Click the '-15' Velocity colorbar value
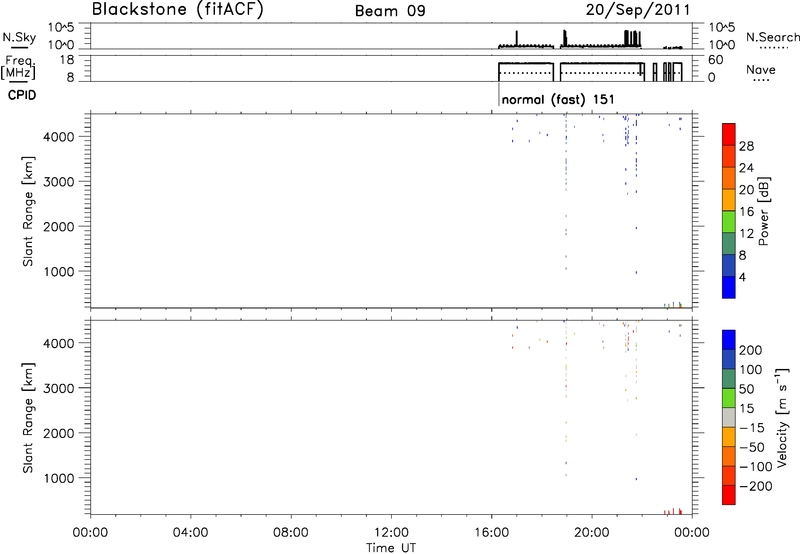 (752, 427)
